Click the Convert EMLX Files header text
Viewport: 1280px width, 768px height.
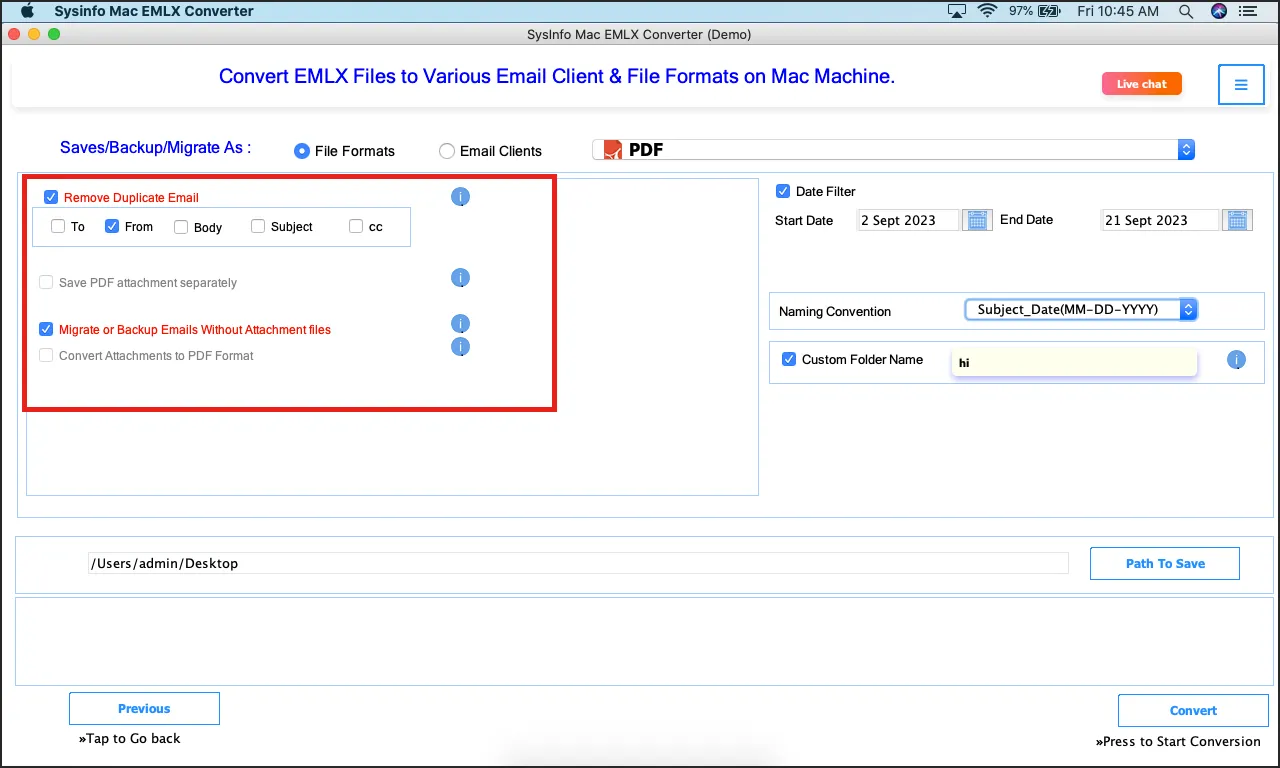tap(557, 76)
